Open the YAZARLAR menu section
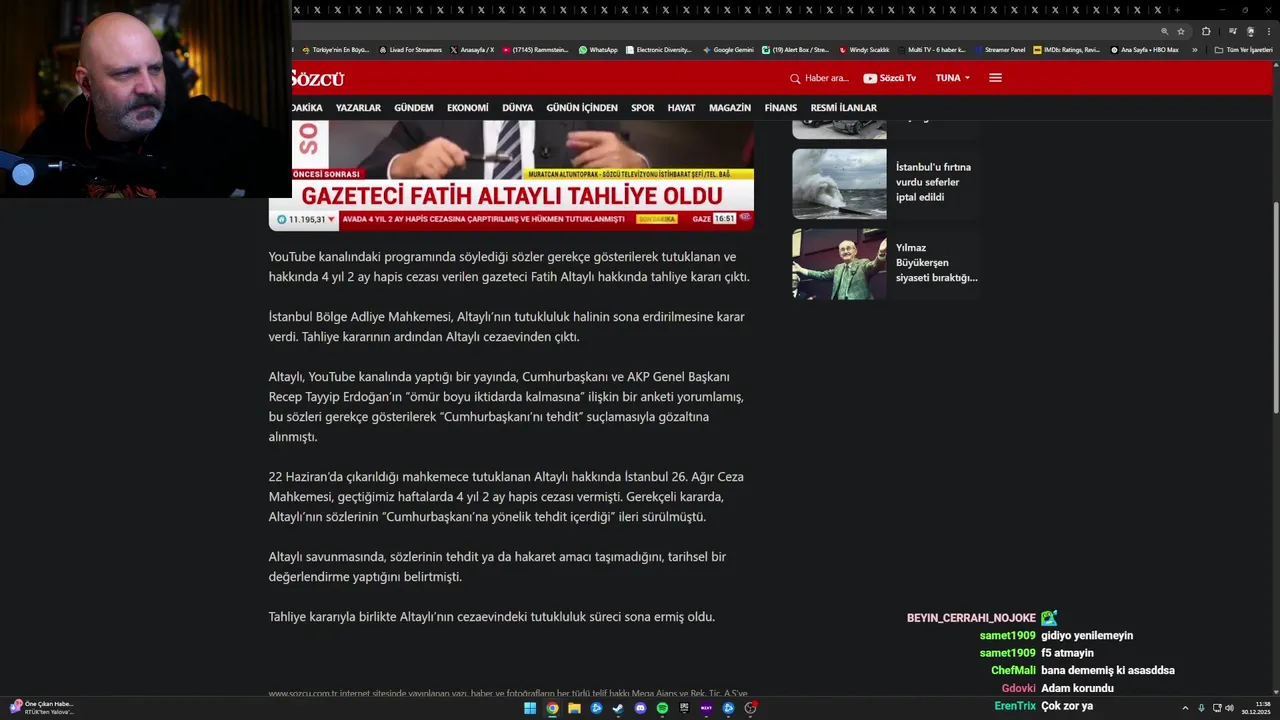The image size is (1280, 720). pos(358,108)
